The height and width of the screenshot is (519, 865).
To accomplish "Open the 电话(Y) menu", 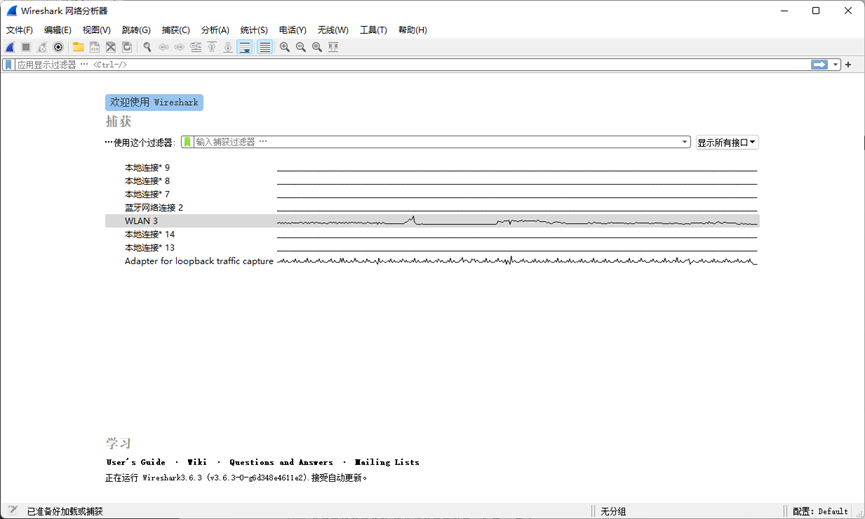I will [x=292, y=30].
